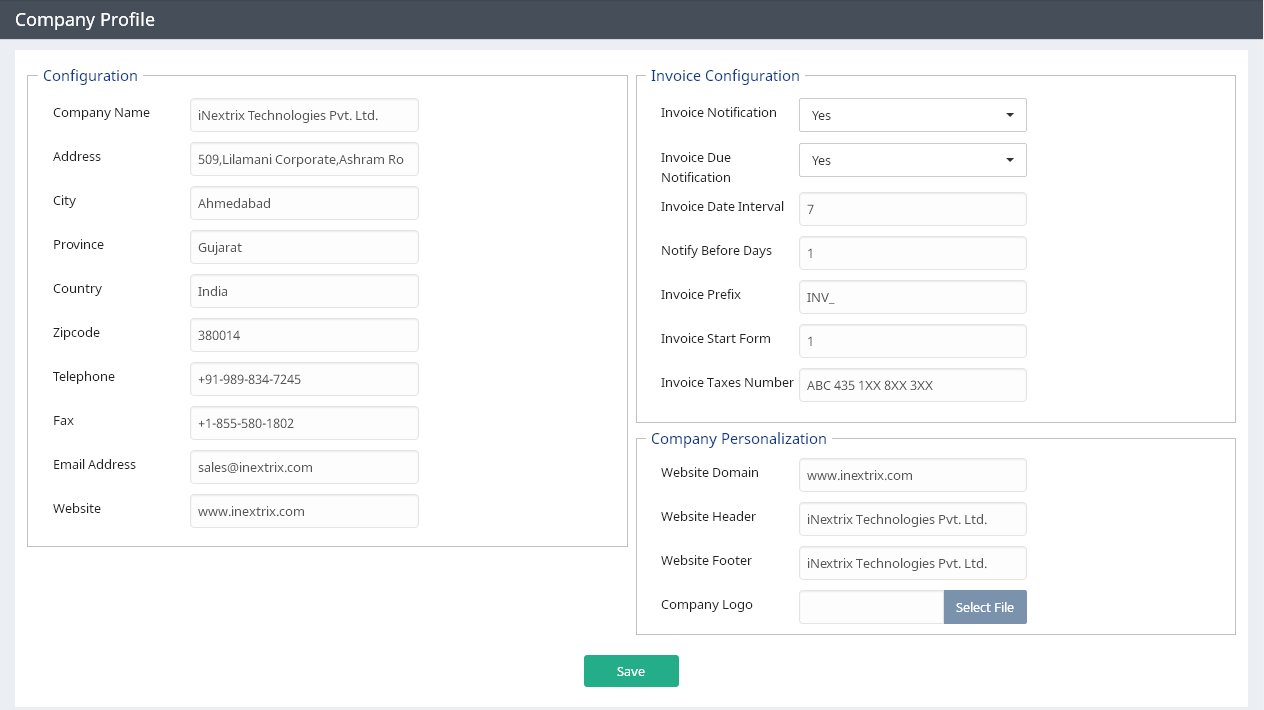Screen dimensions: 1264x710
Task: Click Select File for Company Logo
Action: tap(985, 607)
